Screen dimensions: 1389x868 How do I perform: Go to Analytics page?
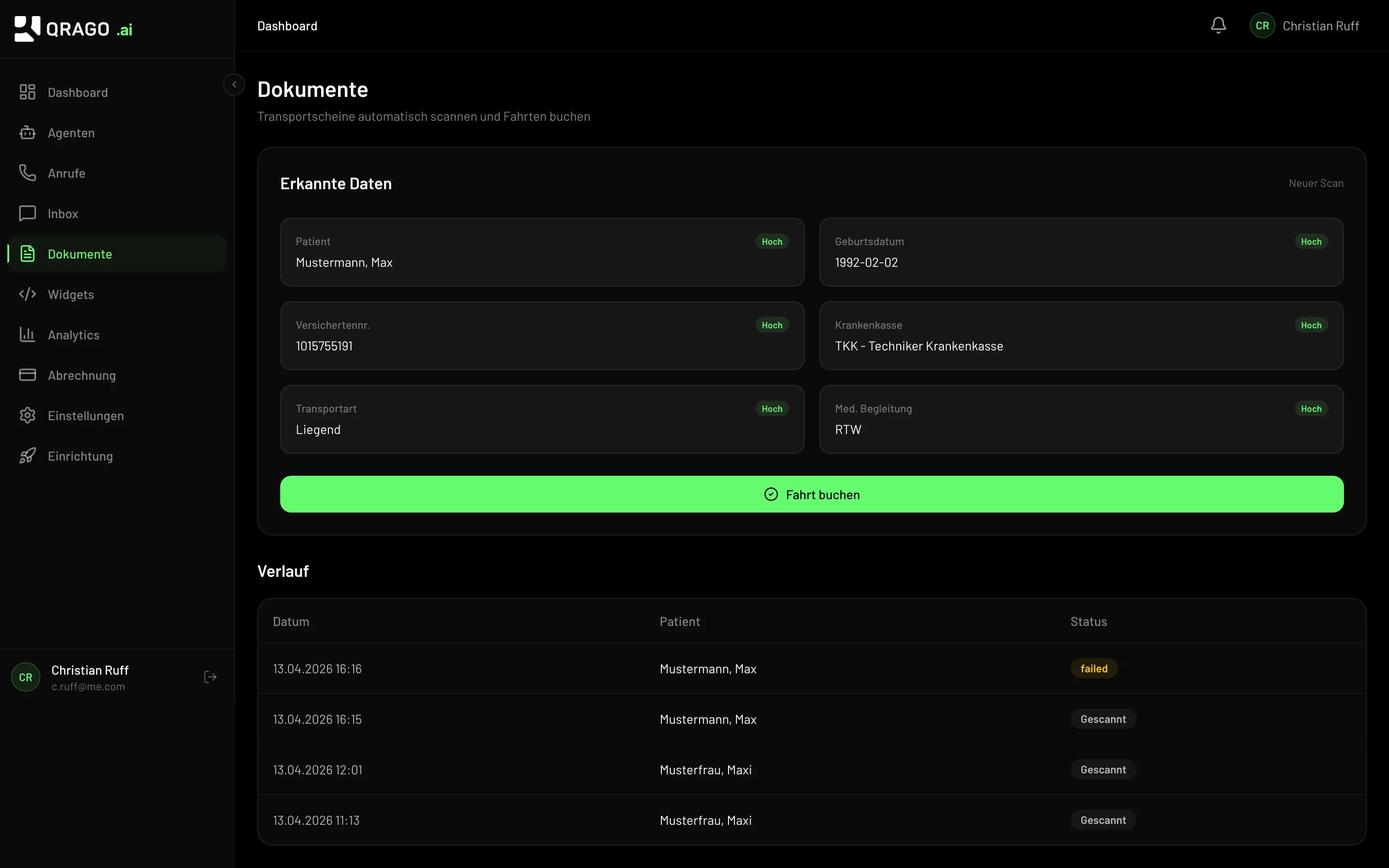(117, 335)
